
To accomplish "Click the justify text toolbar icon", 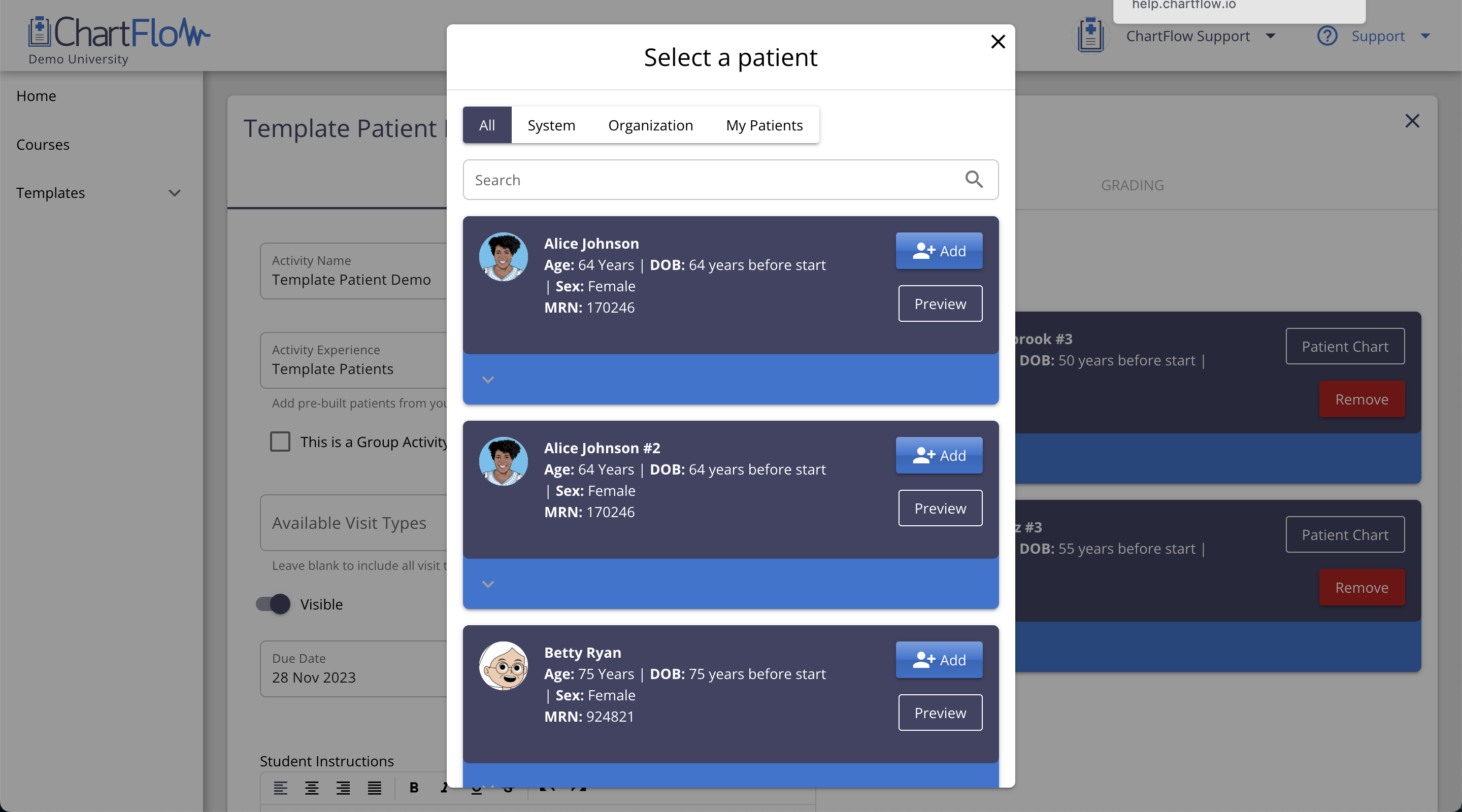I will click(x=374, y=788).
